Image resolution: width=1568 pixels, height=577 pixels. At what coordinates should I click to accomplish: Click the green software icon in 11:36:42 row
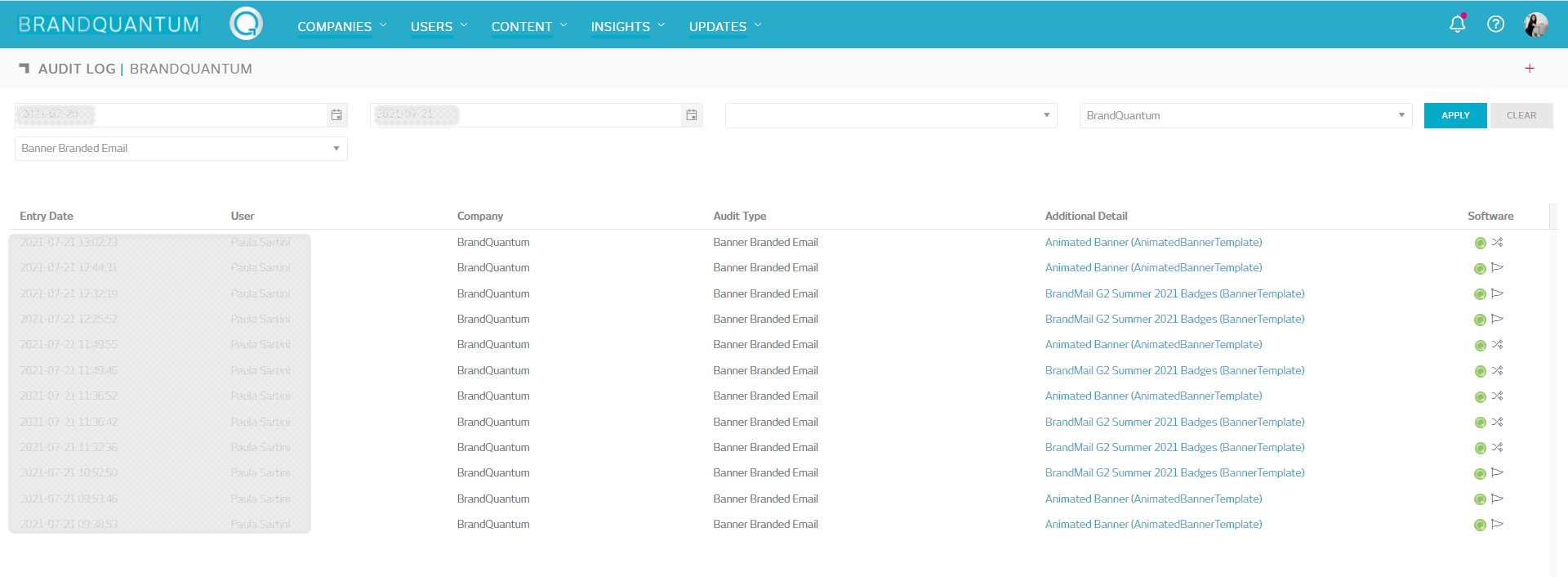(1480, 423)
